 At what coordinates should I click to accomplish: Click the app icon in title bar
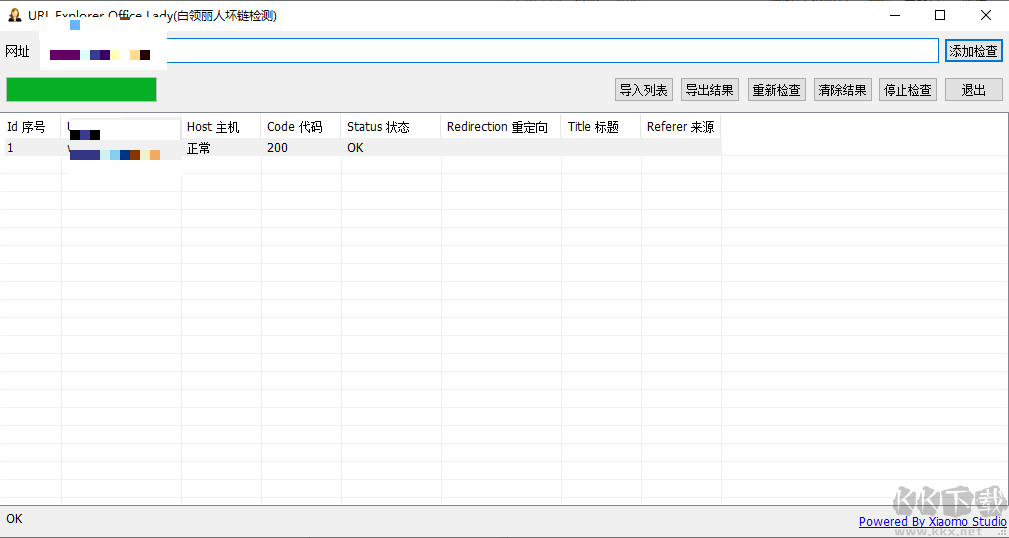point(14,15)
